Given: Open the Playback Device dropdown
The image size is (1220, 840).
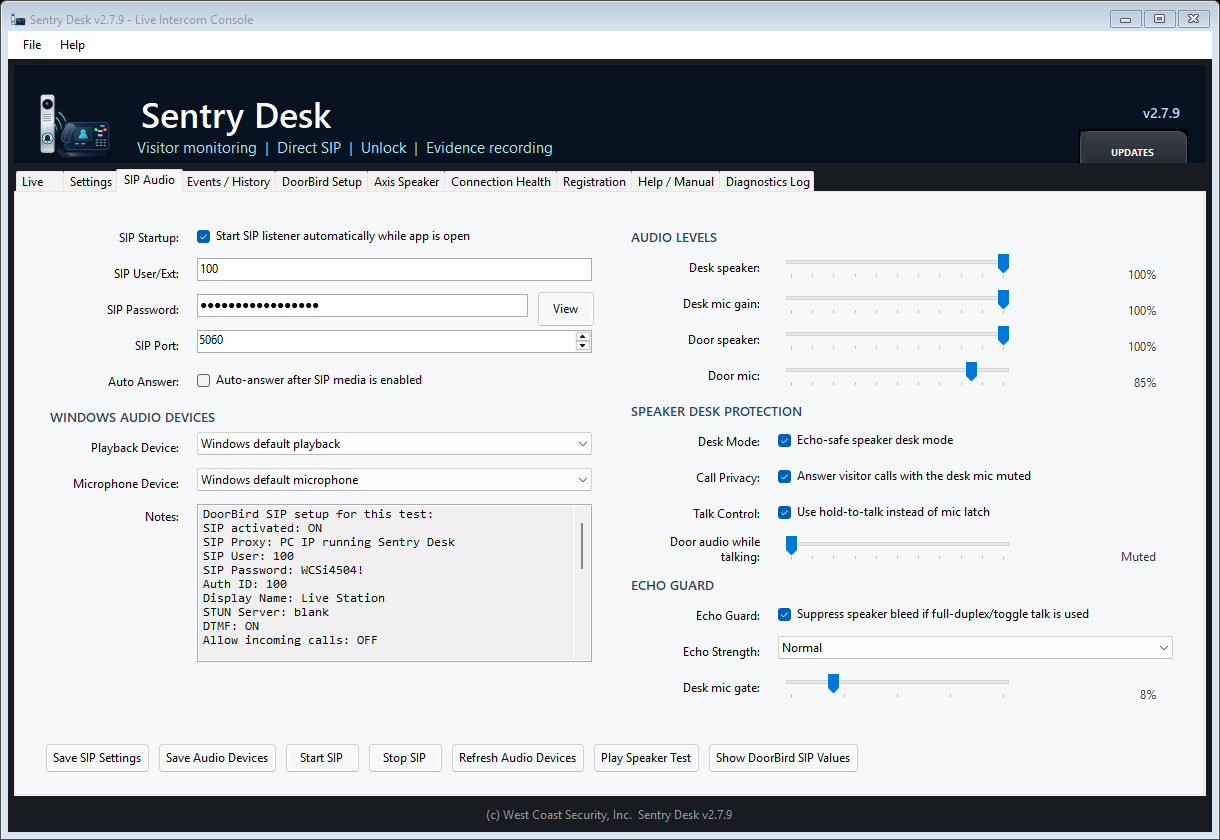Looking at the screenshot, I should [394, 444].
